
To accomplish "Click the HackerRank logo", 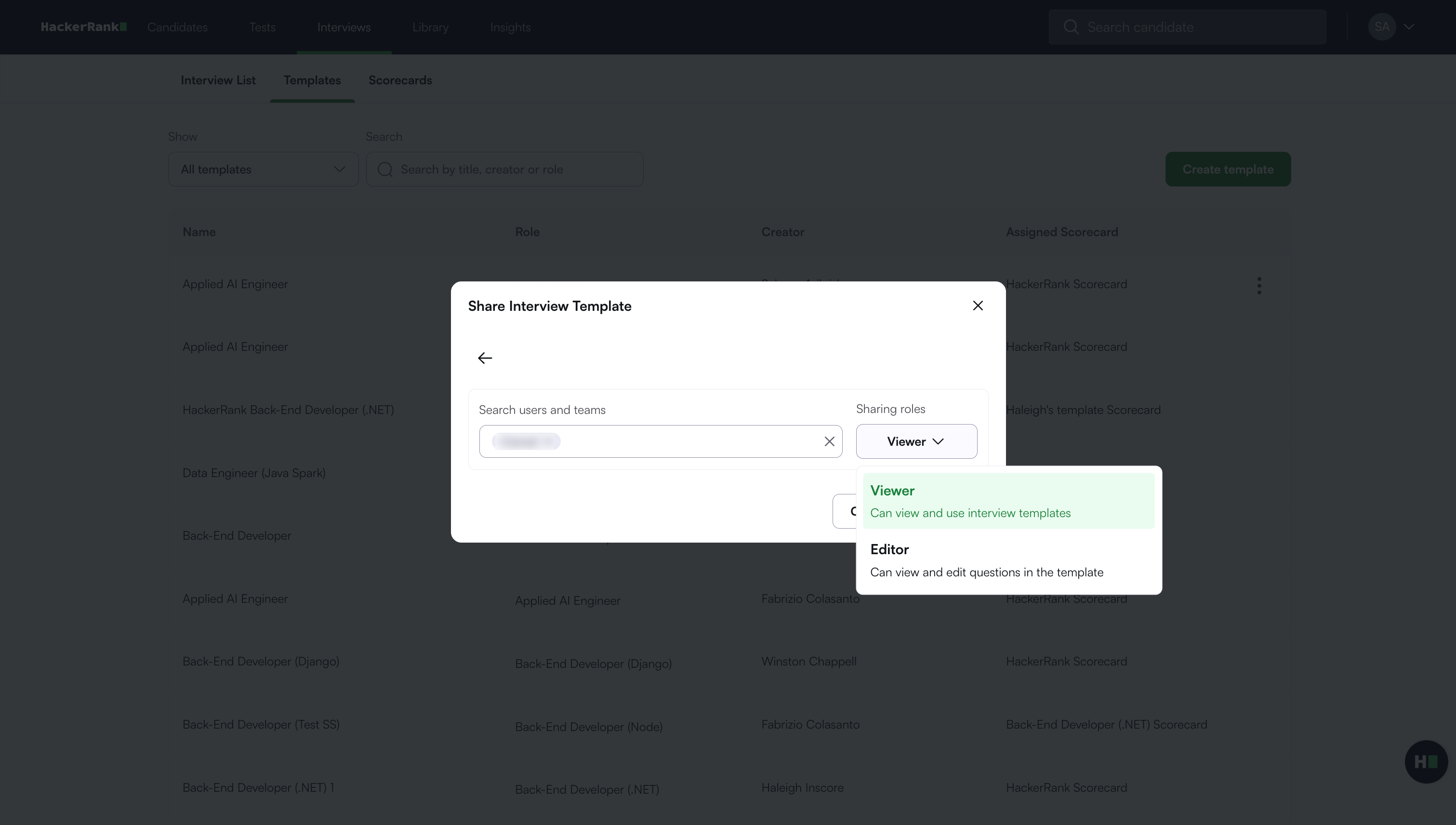I will click(x=84, y=27).
